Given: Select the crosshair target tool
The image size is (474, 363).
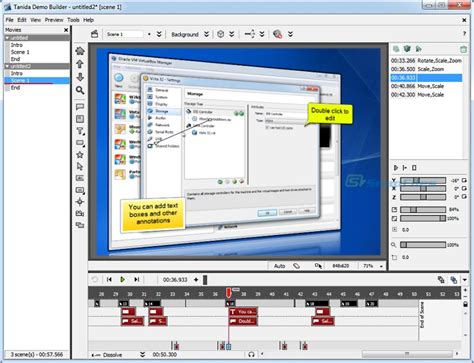Looking at the screenshot, I should (x=80, y=202).
